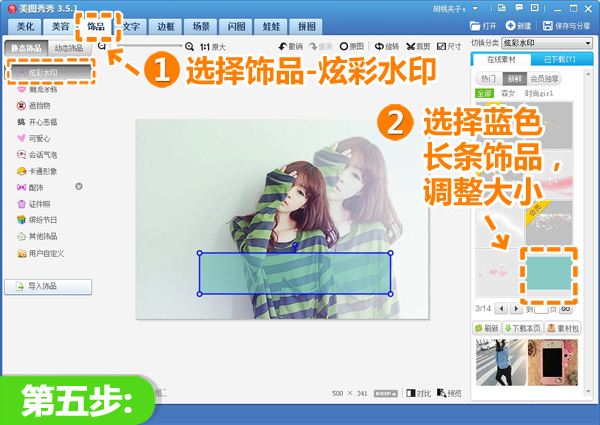Go to previous sticker page arrow
The height and width of the screenshot is (425, 600).
click(501, 308)
